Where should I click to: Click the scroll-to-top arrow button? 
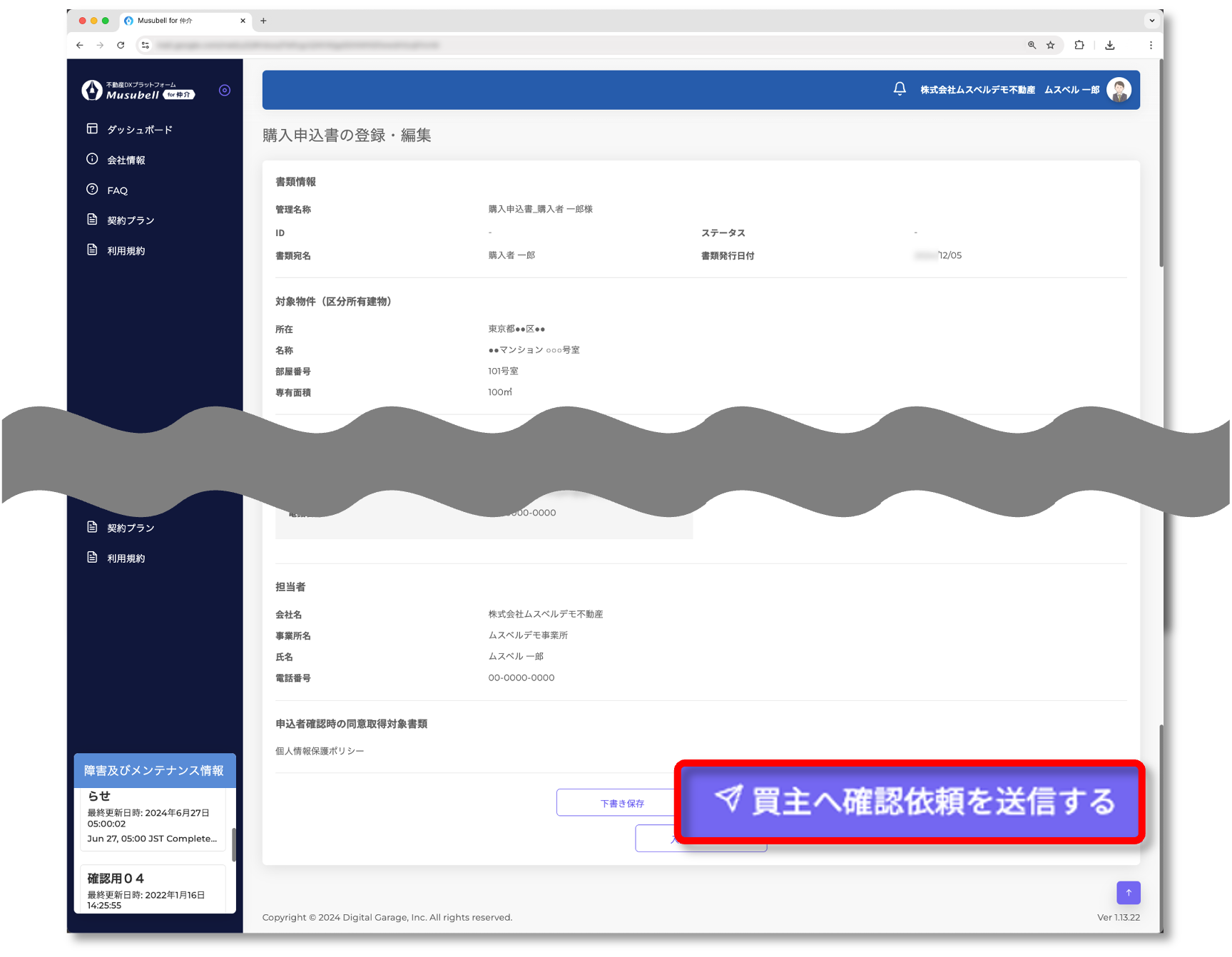1128,892
